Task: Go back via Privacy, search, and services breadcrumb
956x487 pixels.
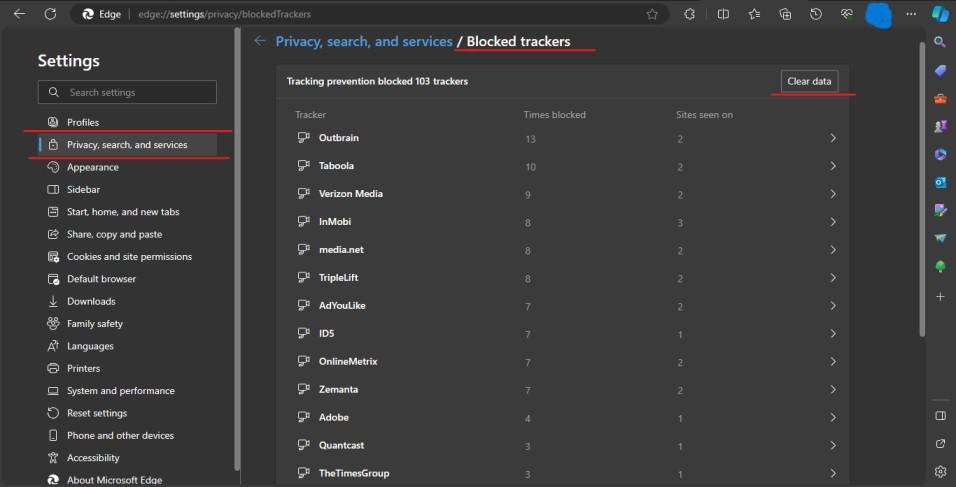Action: tap(364, 42)
